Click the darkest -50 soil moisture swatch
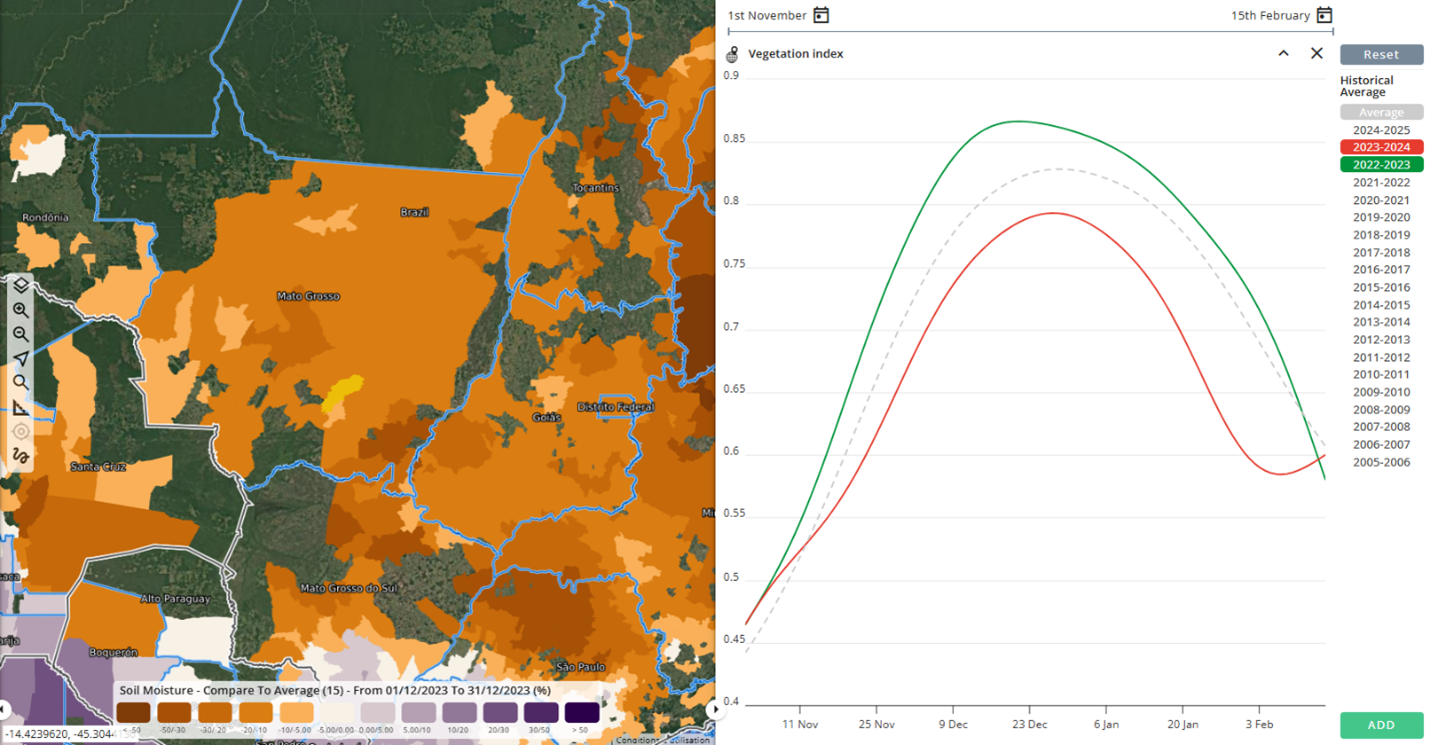 pos(132,711)
